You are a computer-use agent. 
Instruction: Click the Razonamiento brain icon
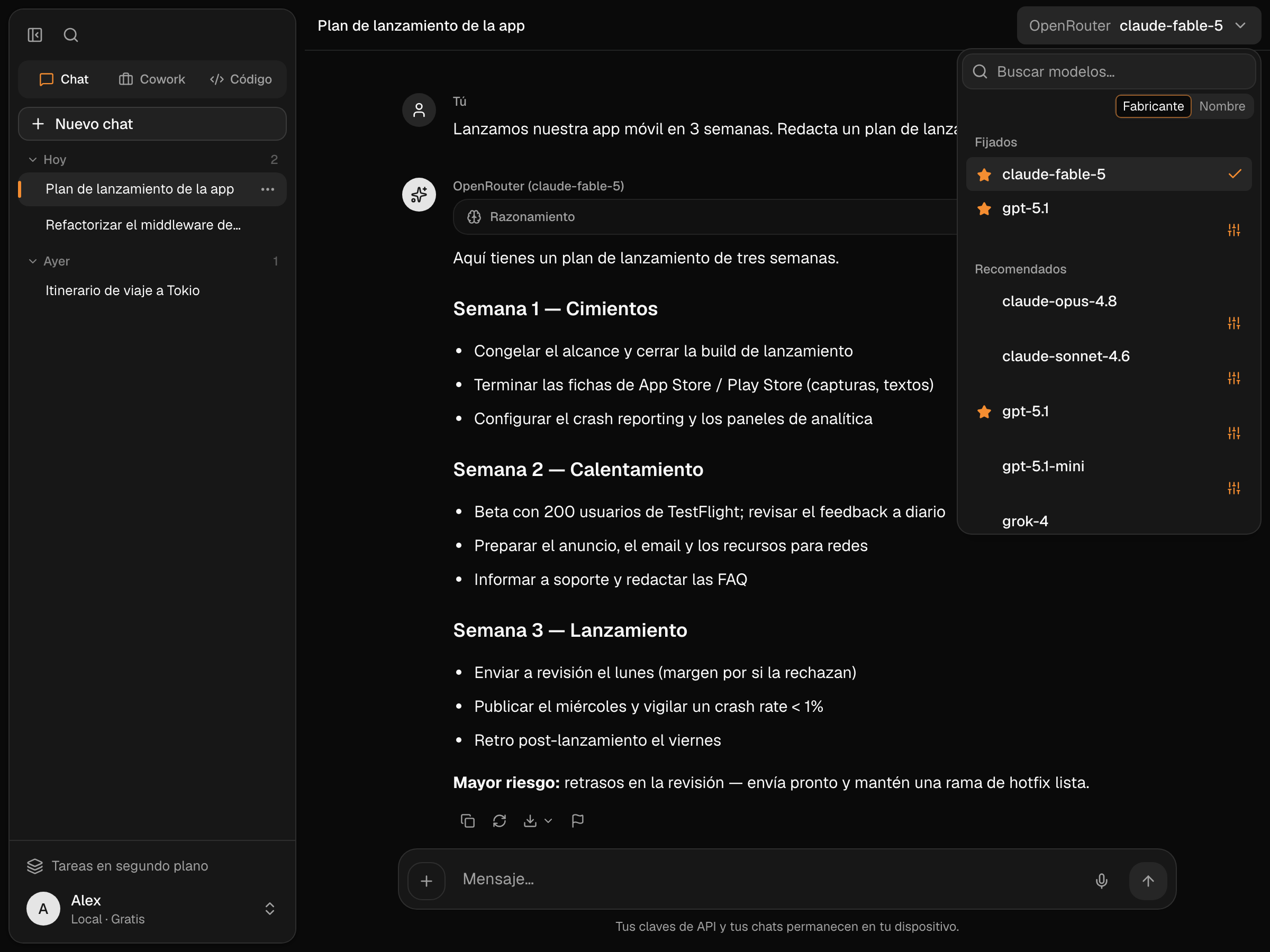click(474, 217)
